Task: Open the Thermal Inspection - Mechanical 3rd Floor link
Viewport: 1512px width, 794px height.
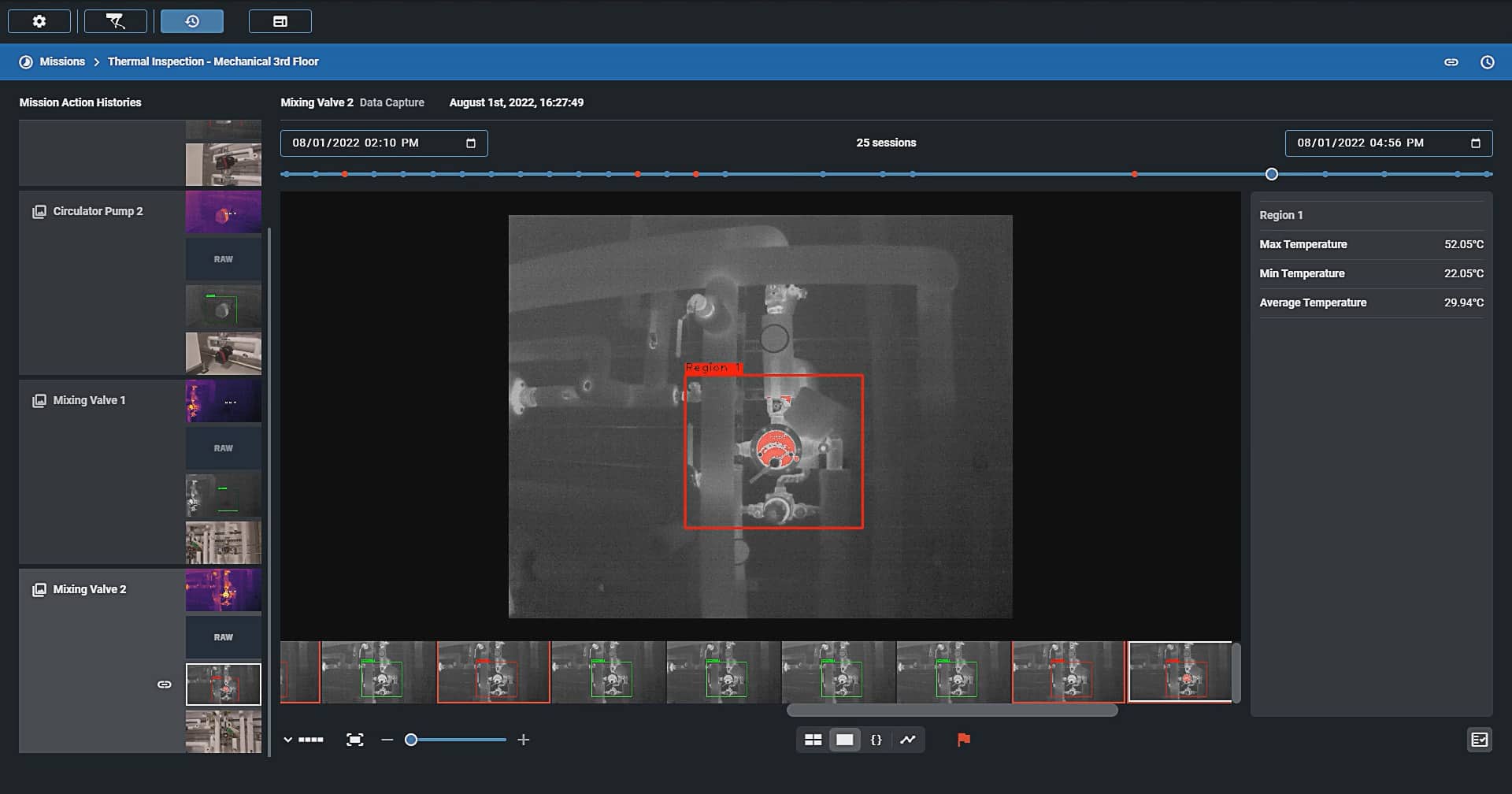Action: coord(213,61)
